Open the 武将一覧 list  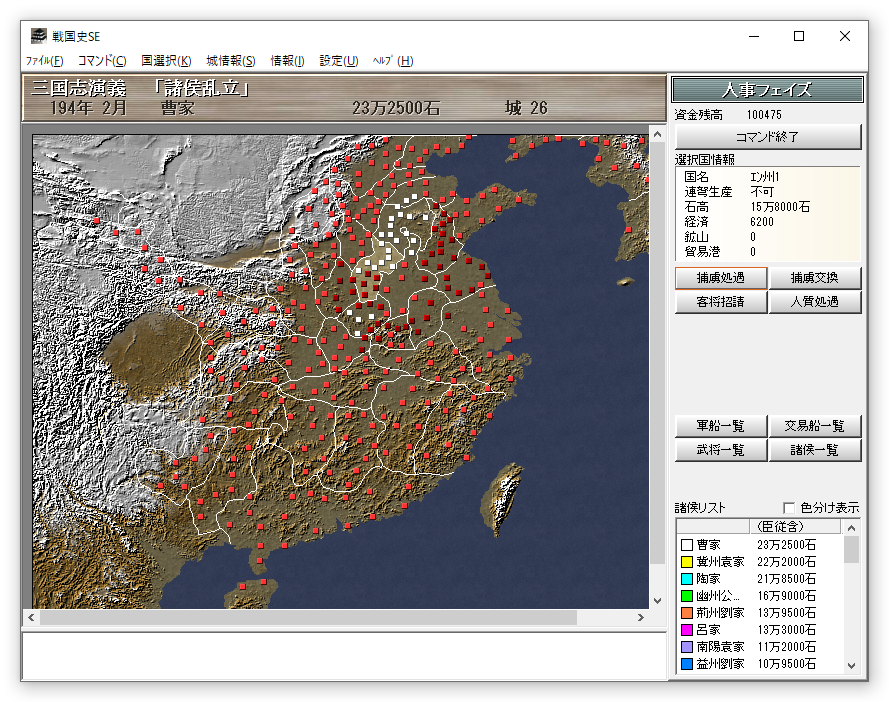720,450
